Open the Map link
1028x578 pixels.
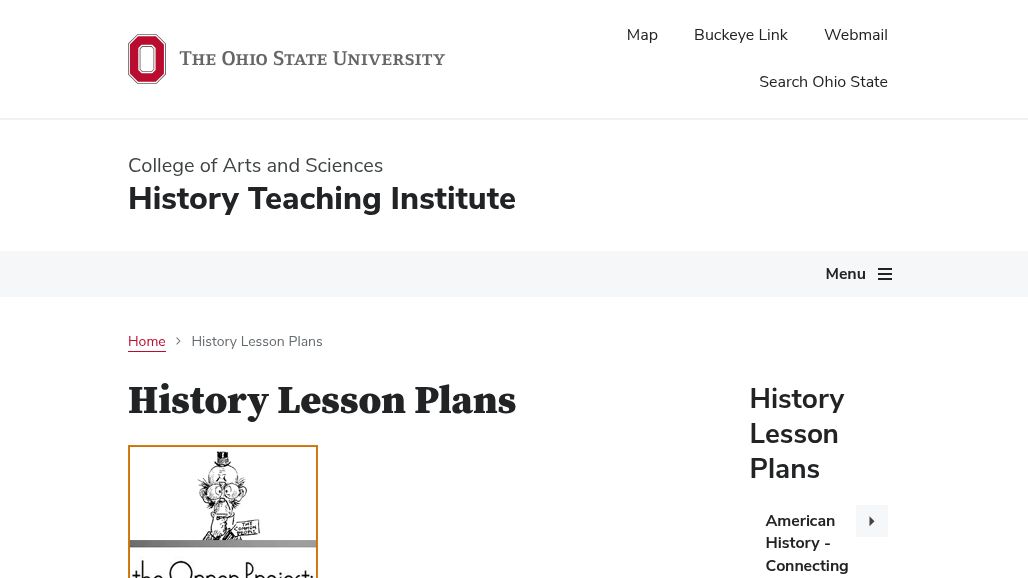coord(642,35)
